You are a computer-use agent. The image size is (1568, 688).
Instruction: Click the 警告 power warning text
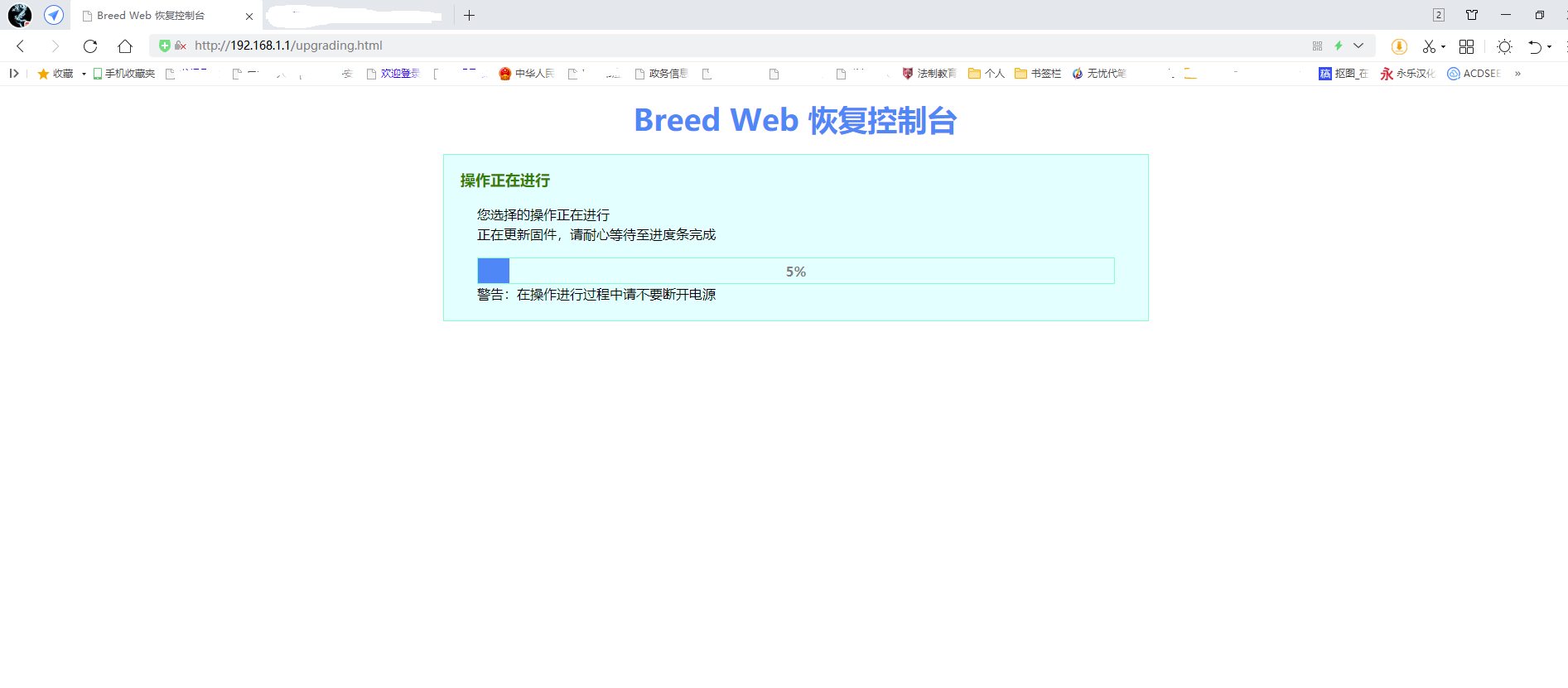tap(596, 295)
